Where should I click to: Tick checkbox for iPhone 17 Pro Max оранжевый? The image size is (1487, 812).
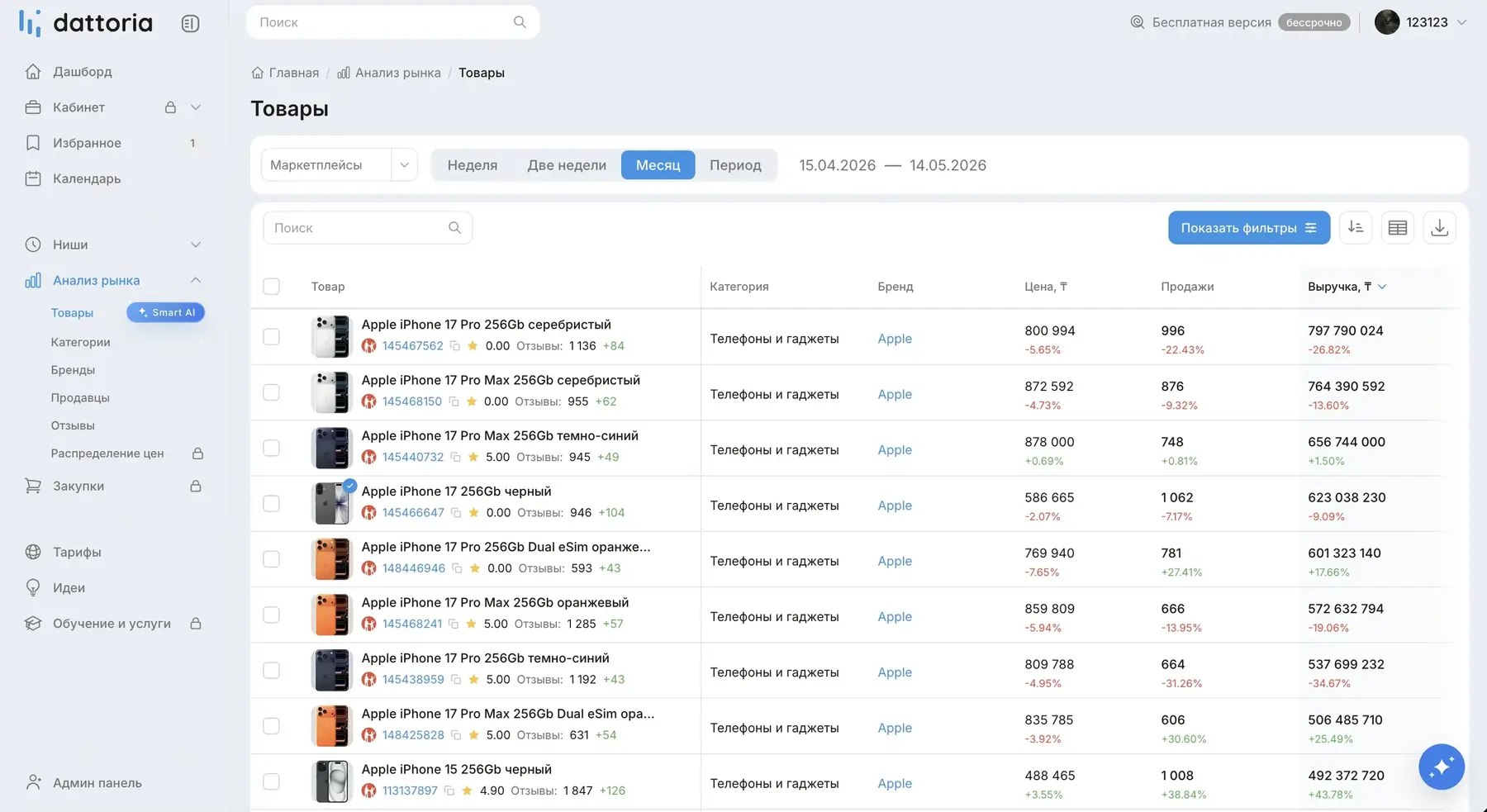(x=271, y=615)
